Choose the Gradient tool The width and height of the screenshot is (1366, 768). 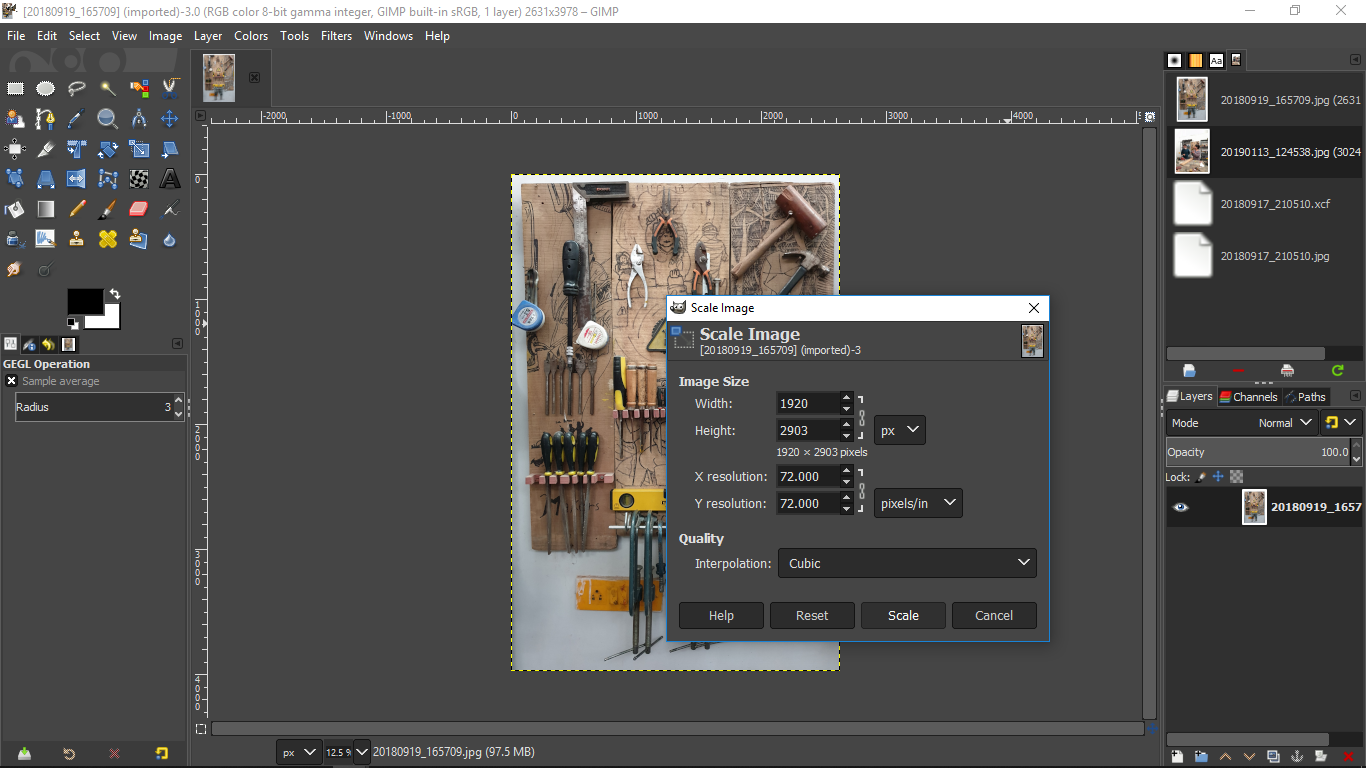click(x=45, y=209)
